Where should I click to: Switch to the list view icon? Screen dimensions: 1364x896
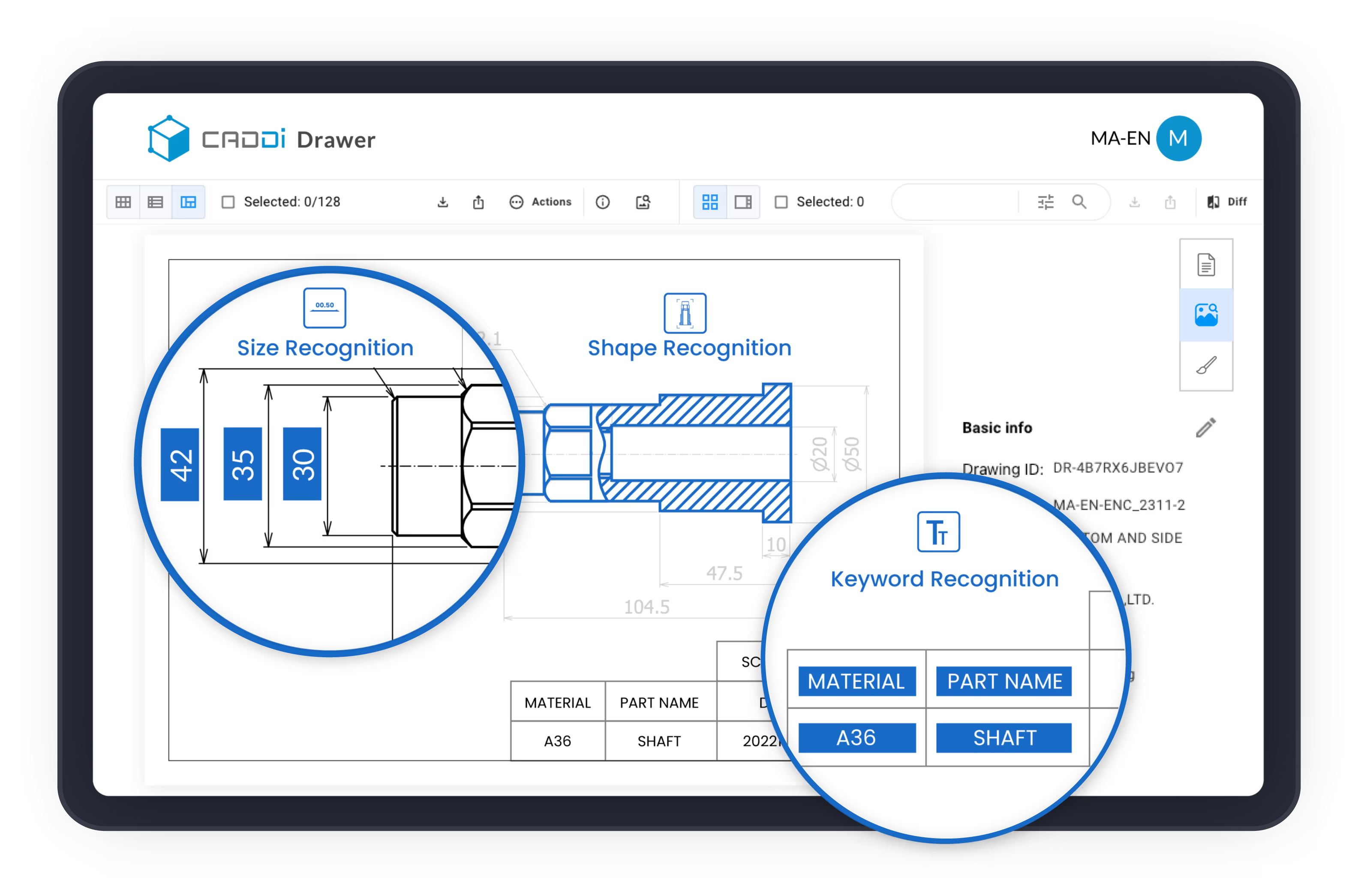[x=155, y=202]
